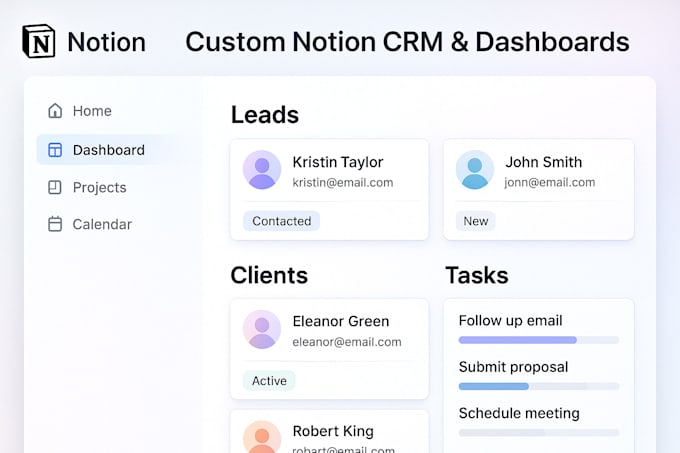Click Eleanor Green's avatar
Screen dimensions: 680x453
tap(262, 329)
